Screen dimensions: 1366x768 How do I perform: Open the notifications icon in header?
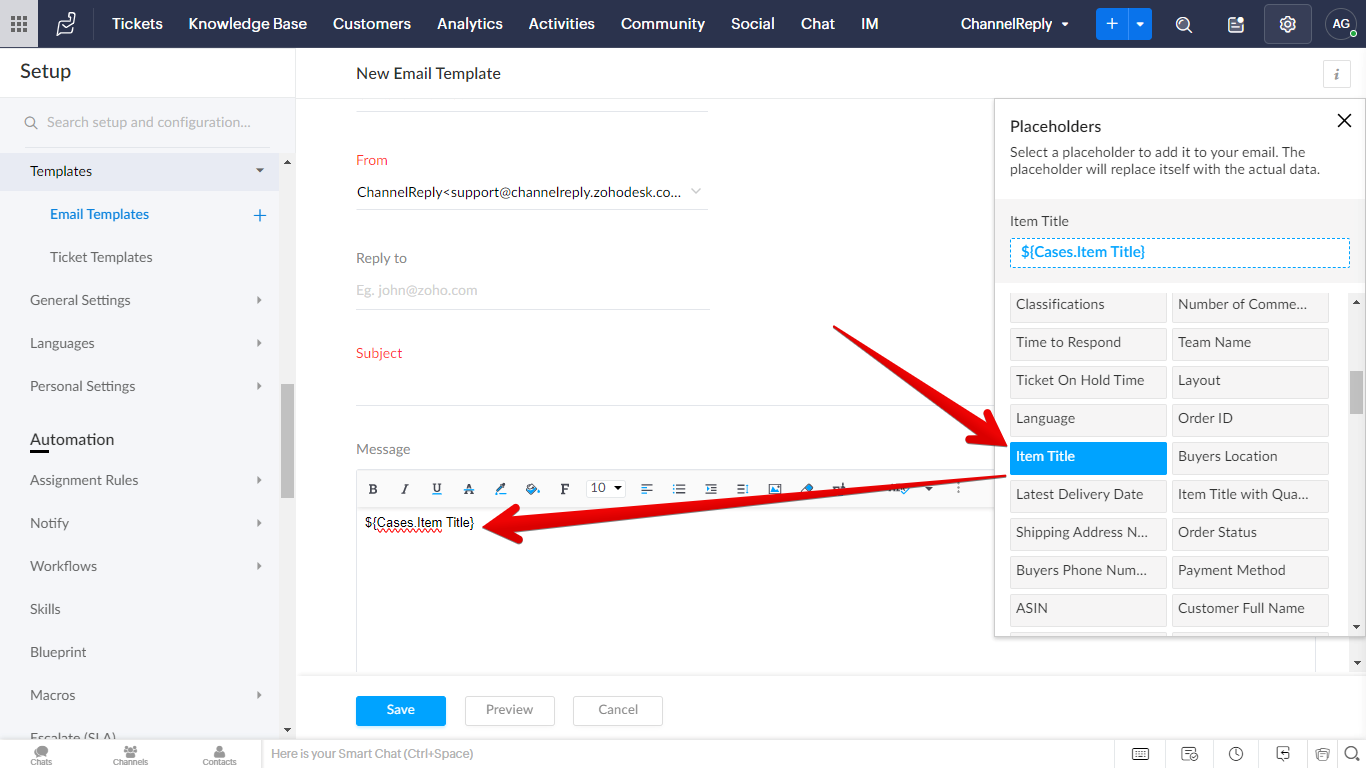pyautogui.click(x=1236, y=25)
